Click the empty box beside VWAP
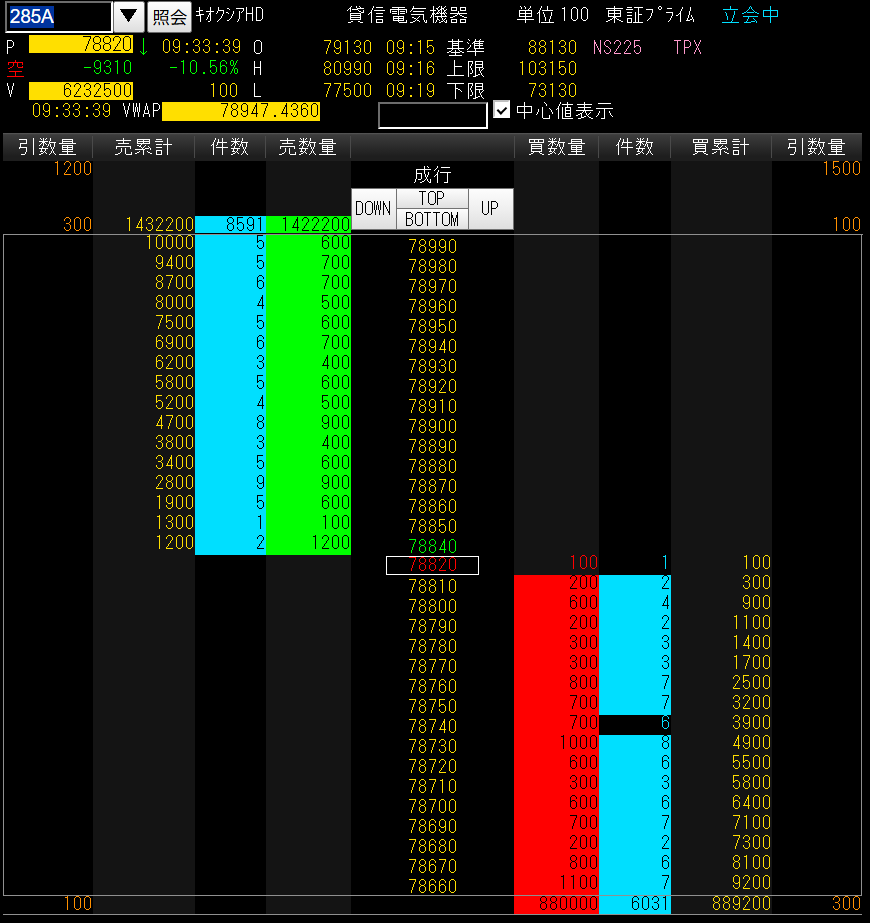The image size is (870, 923). pos(433,115)
